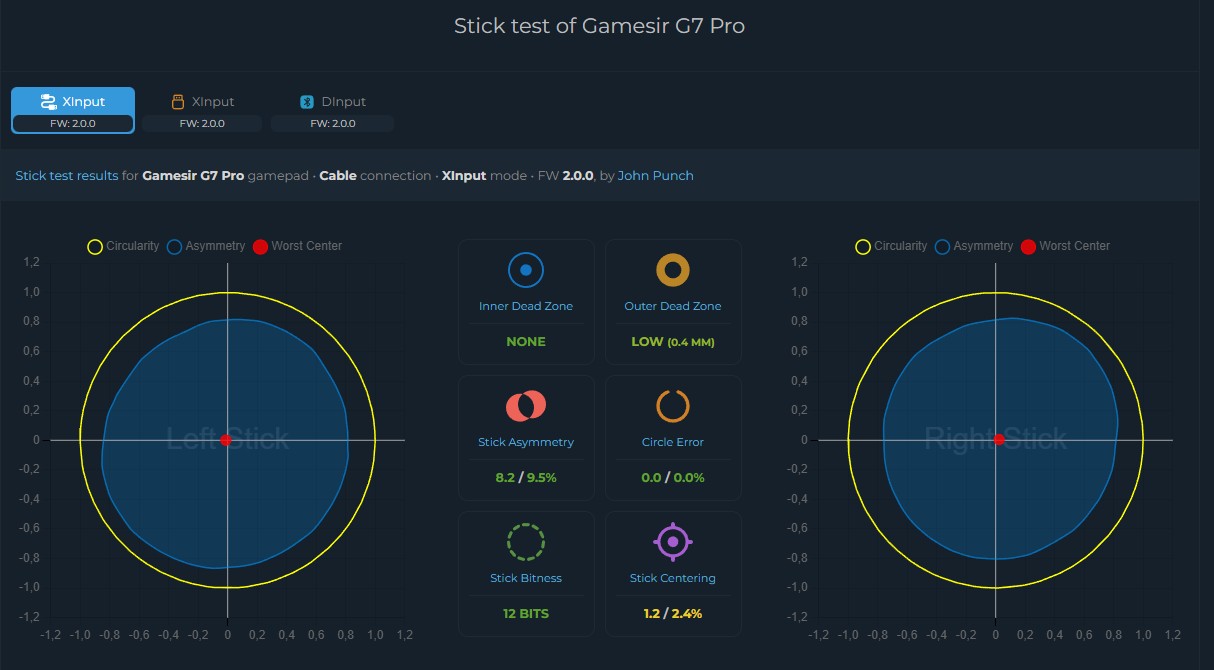Click the Stick Centering label link

[672, 578]
